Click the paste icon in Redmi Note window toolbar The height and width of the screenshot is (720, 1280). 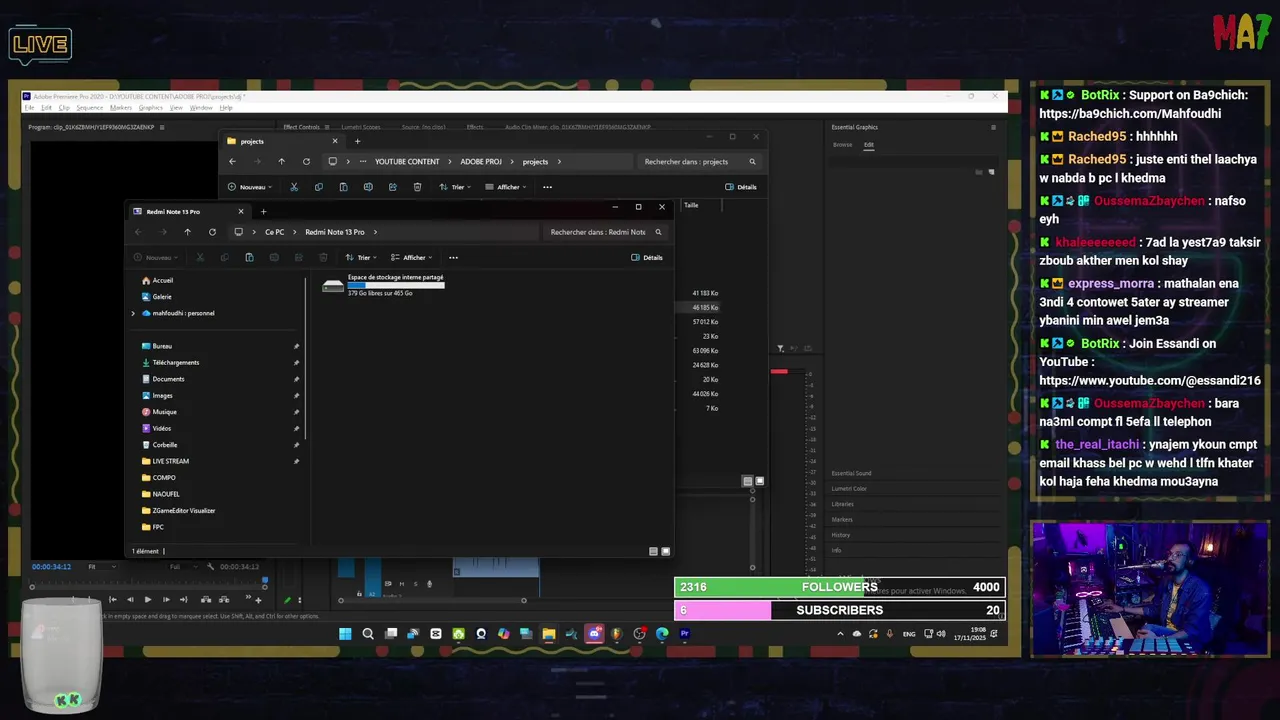coord(249,258)
